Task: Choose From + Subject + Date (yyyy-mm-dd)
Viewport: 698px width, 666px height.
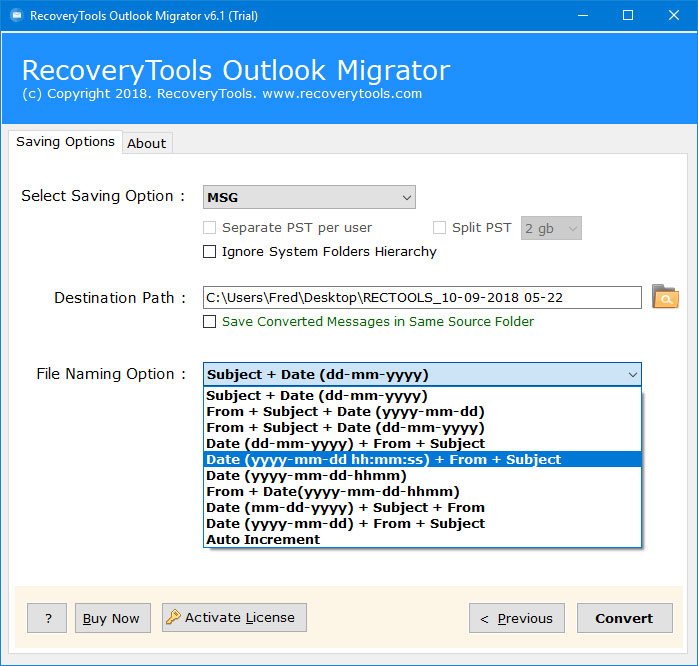Action: 422,411
